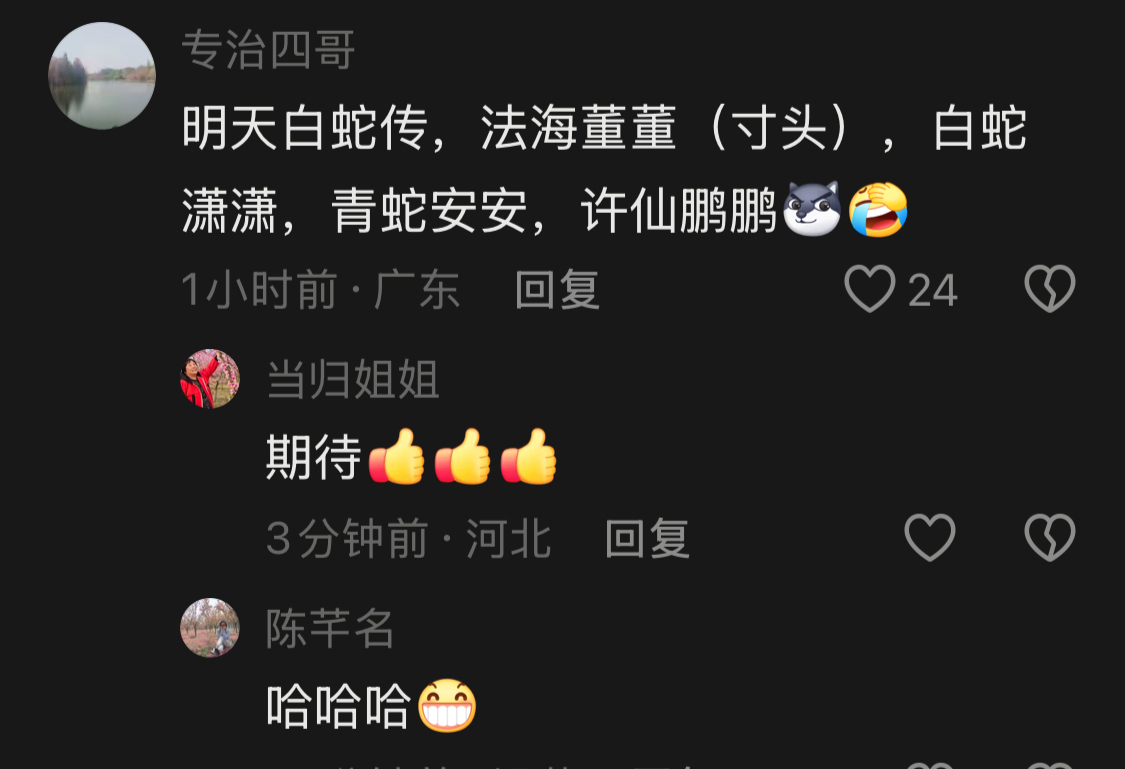Tap the first thumbs-up emoji after 期待

click(397, 456)
